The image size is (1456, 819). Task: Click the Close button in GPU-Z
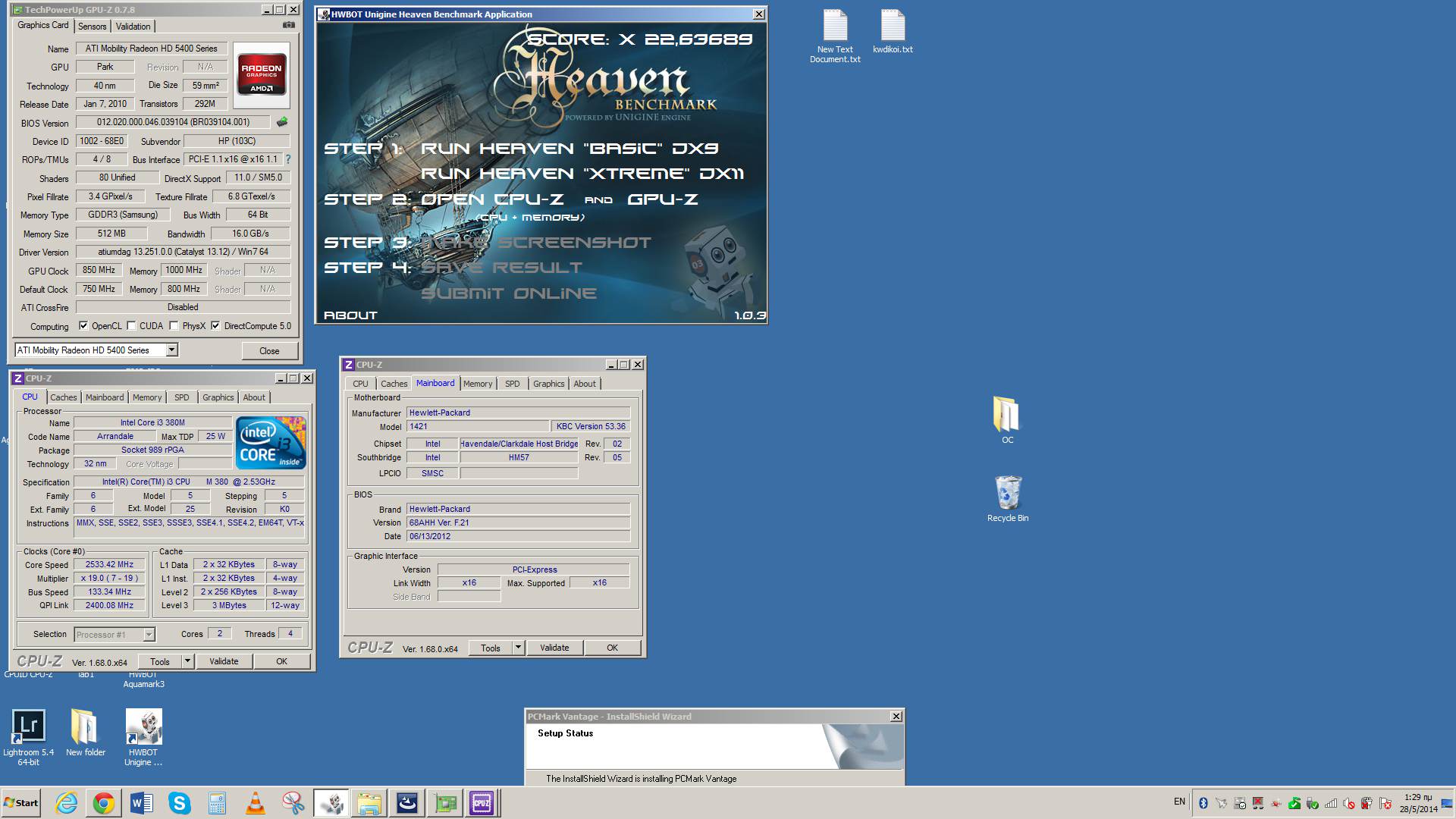(x=269, y=351)
